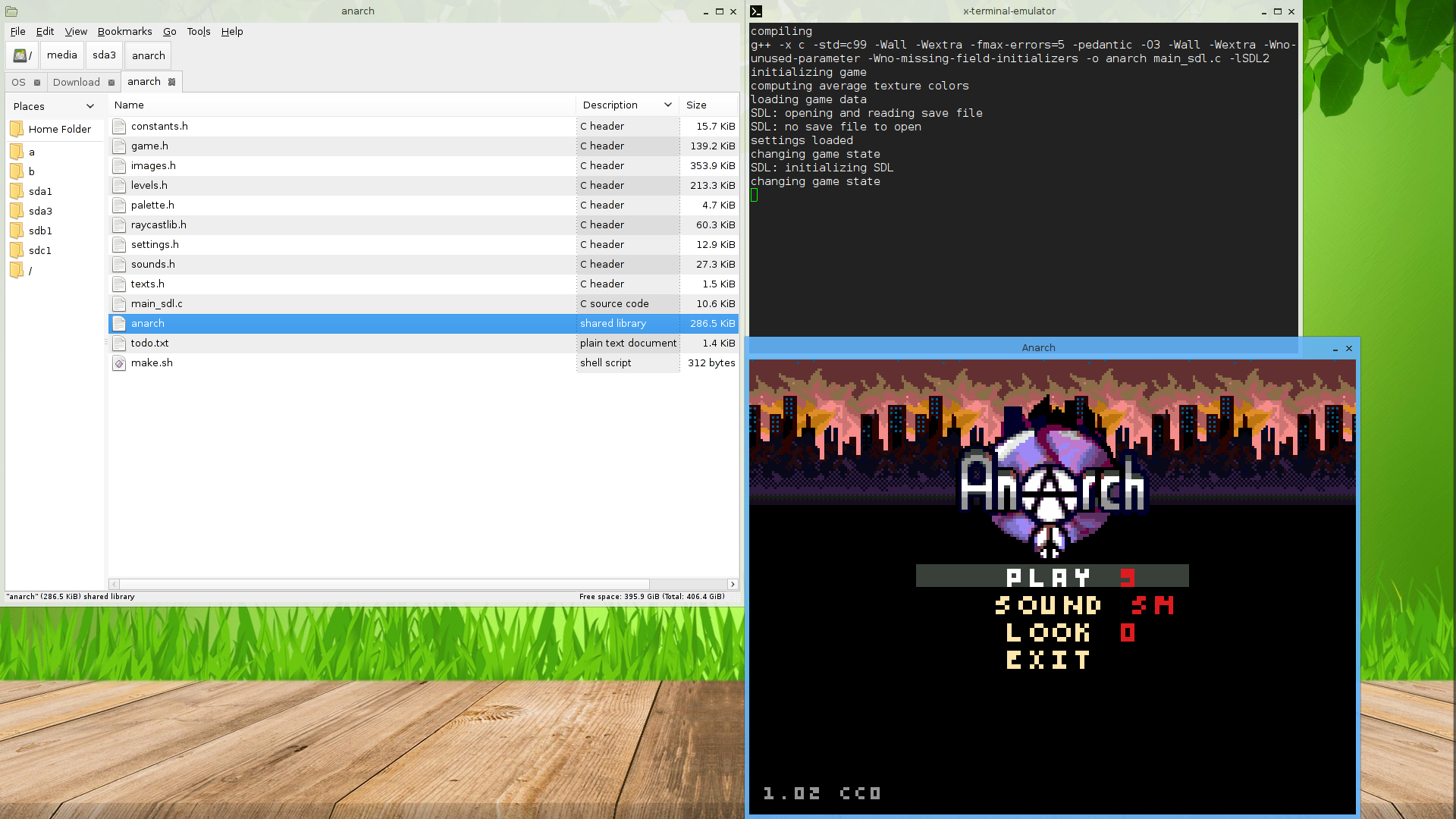
Task: Click the sda3 path bar button
Action: point(104,55)
